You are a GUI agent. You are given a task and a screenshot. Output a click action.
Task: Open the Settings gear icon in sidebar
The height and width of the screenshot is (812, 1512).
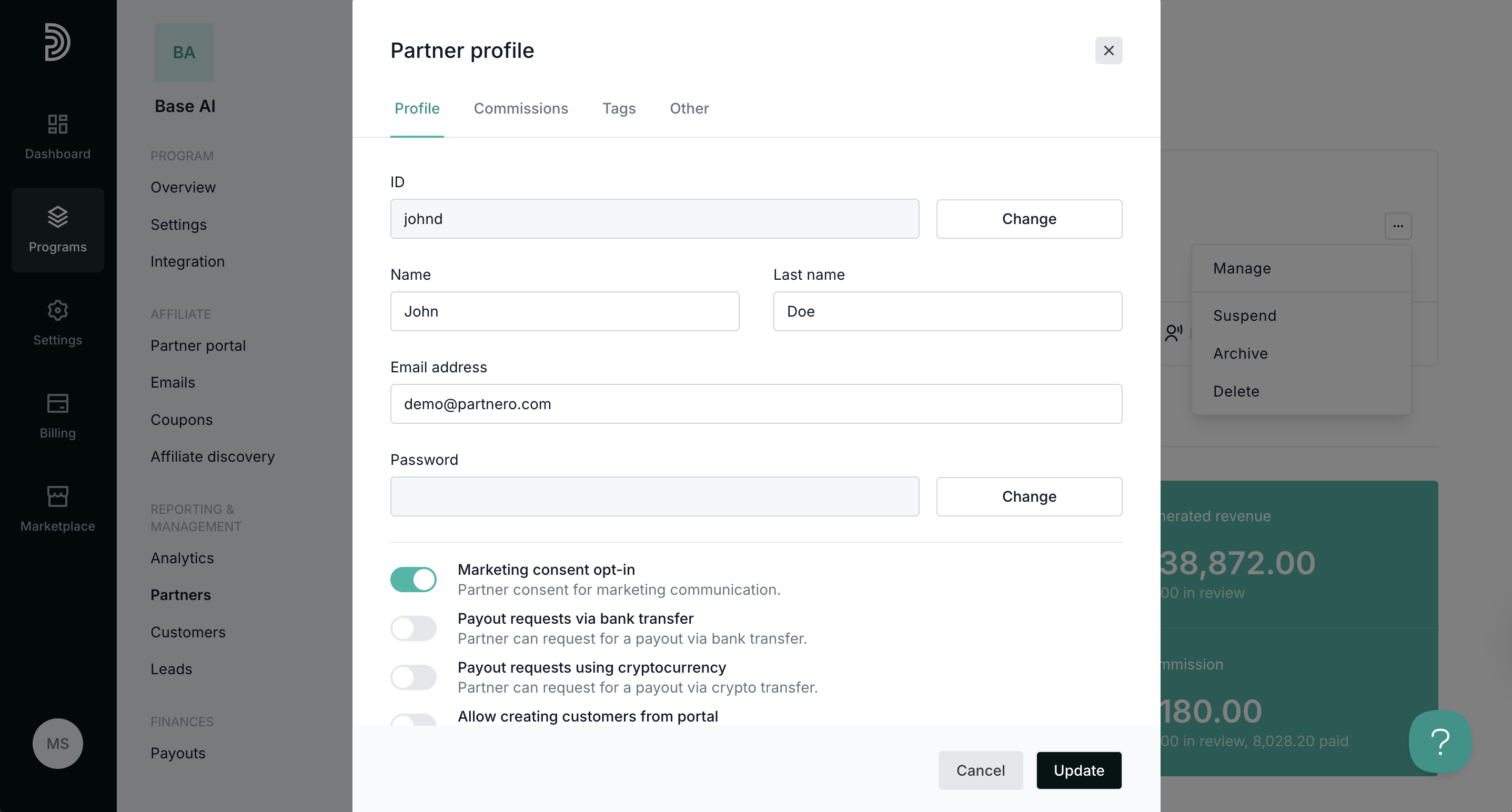[x=57, y=310]
